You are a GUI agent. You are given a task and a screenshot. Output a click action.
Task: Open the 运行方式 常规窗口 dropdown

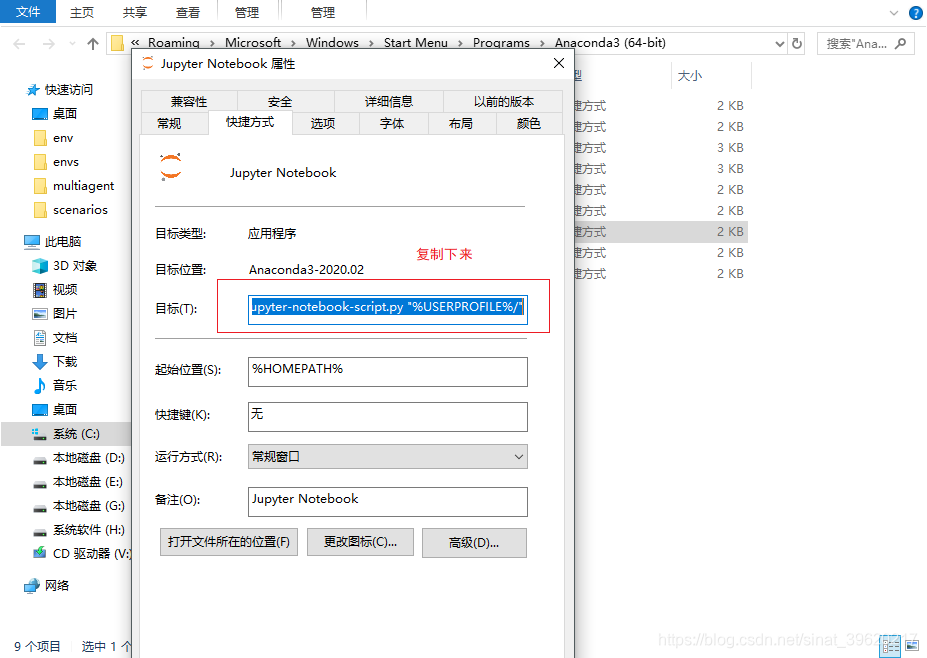pos(388,456)
